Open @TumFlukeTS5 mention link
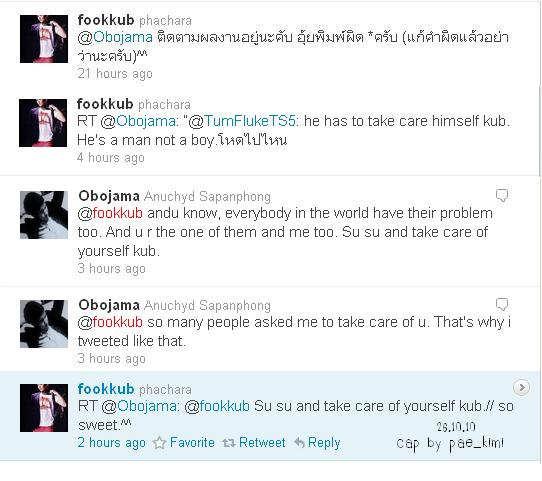 pyautogui.click(x=242, y=121)
